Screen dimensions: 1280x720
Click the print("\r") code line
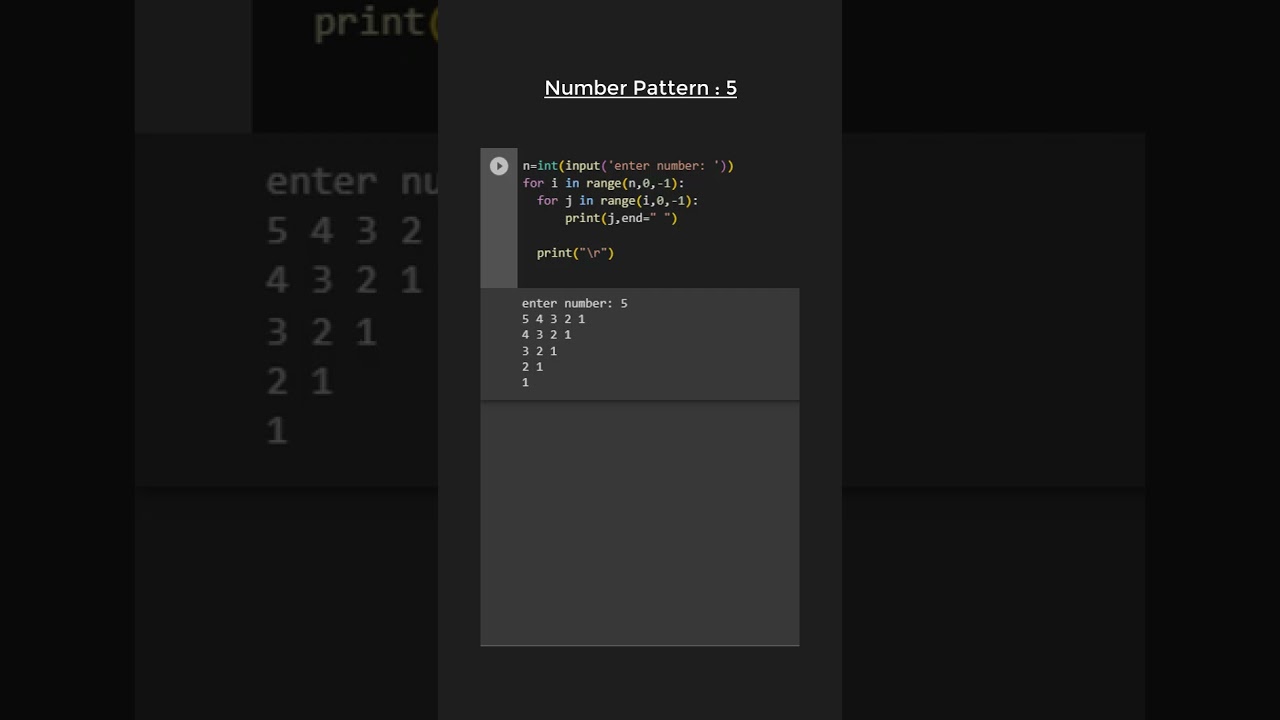pos(575,253)
